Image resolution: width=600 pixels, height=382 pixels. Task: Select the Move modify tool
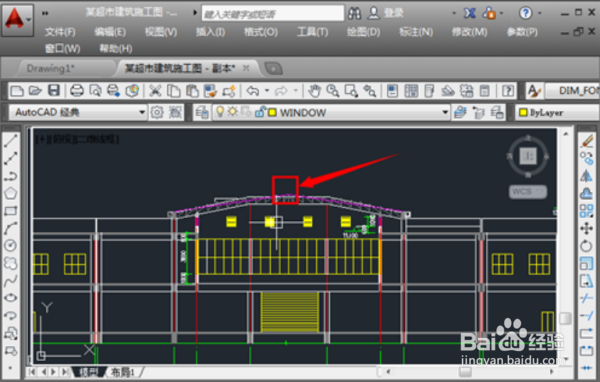586,229
